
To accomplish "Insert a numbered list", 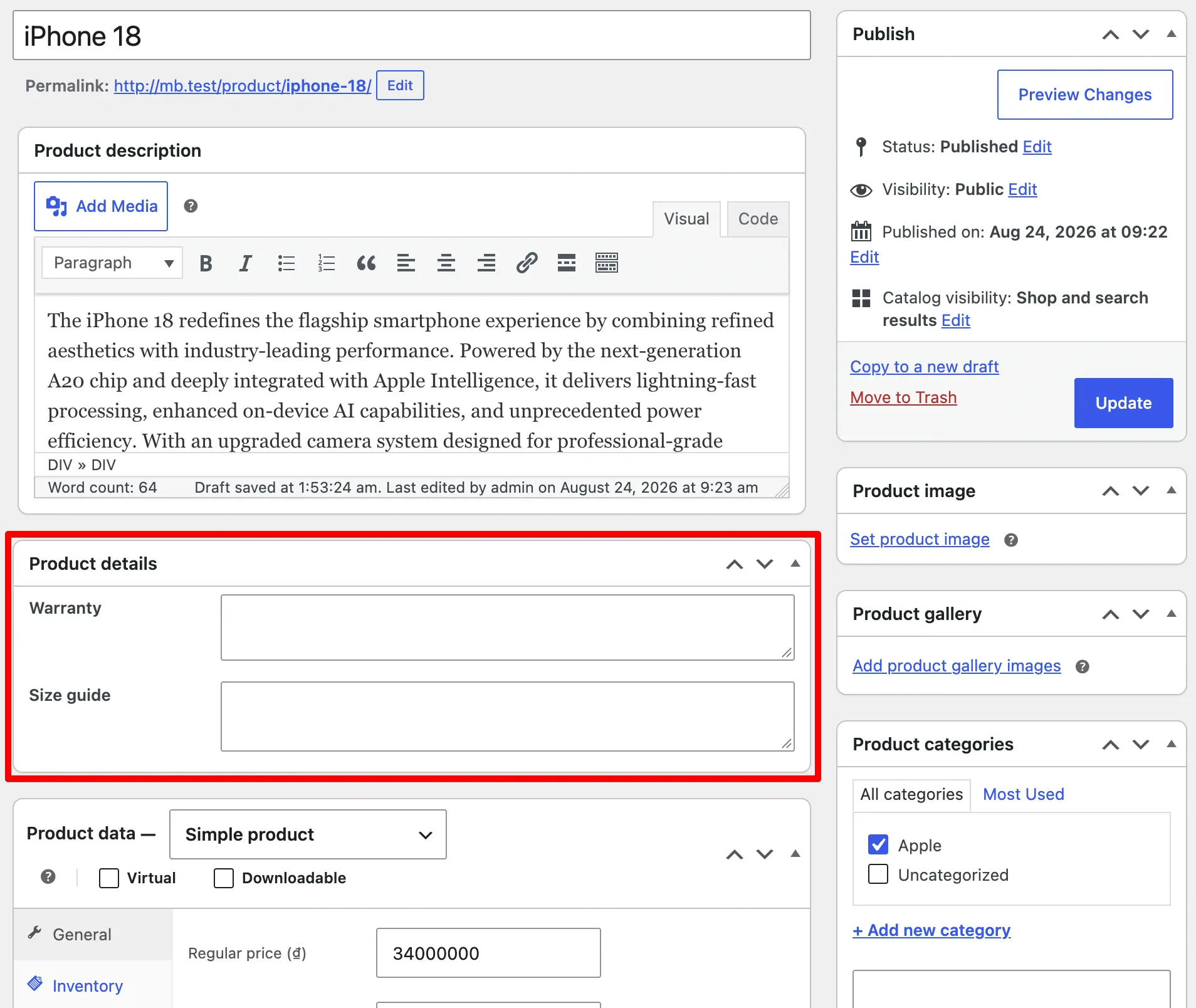I will coord(326,263).
